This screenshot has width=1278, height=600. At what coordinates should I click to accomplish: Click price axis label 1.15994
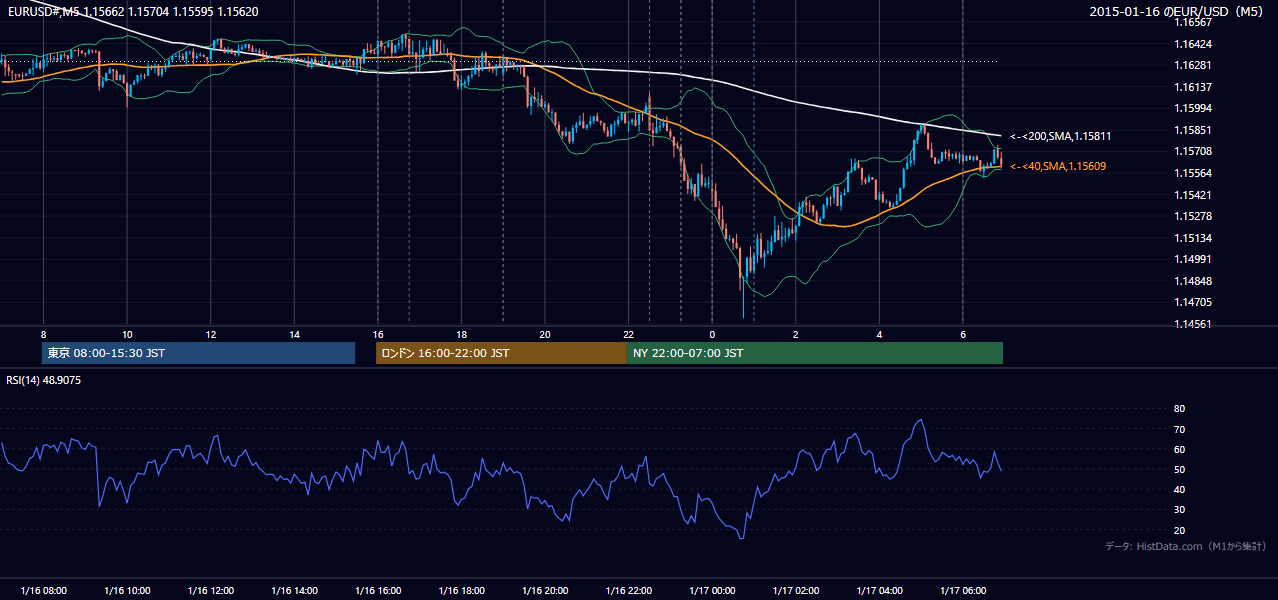click(1193, 108)
